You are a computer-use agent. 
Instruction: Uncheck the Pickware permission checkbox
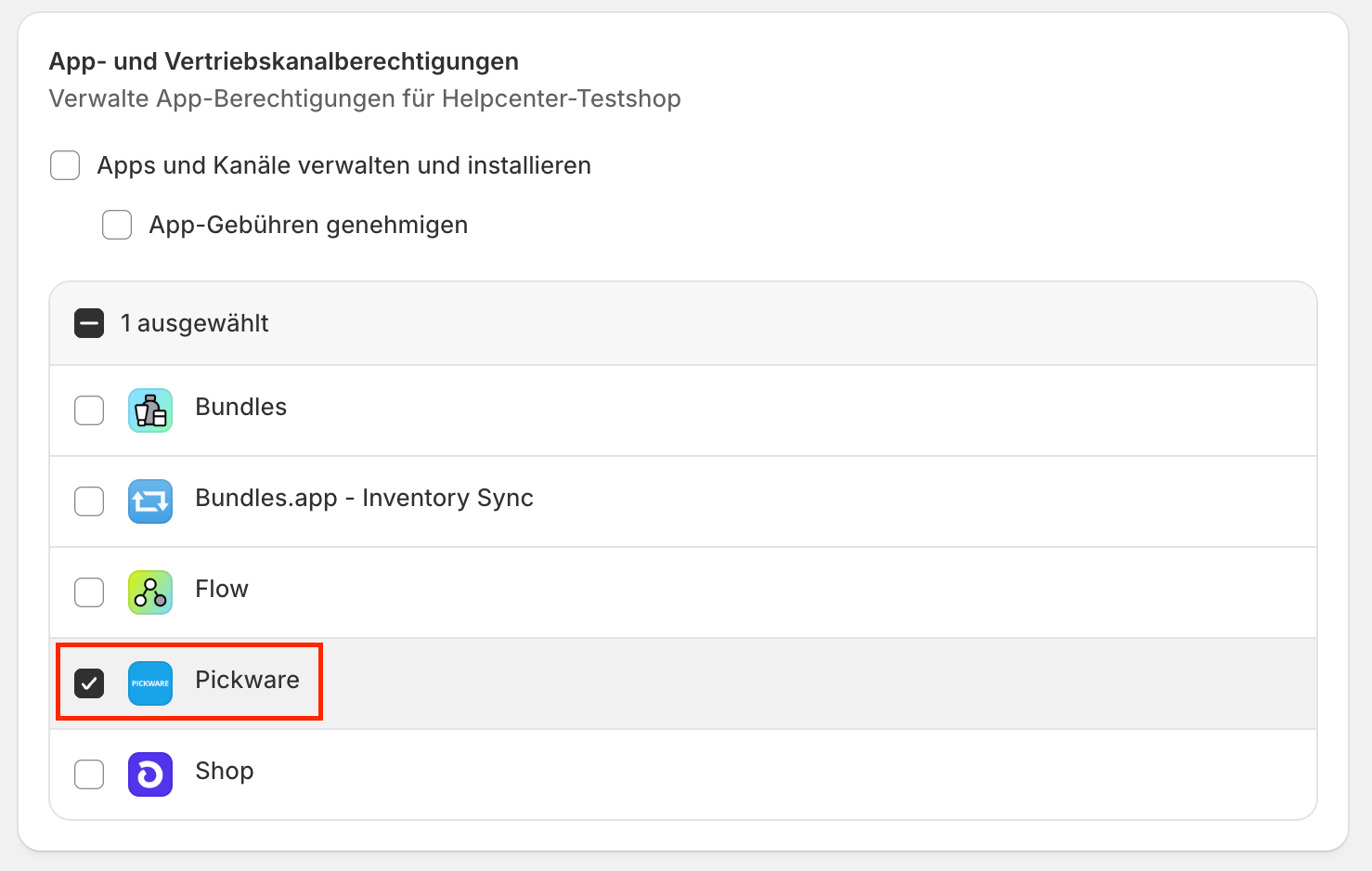[89, 682]
